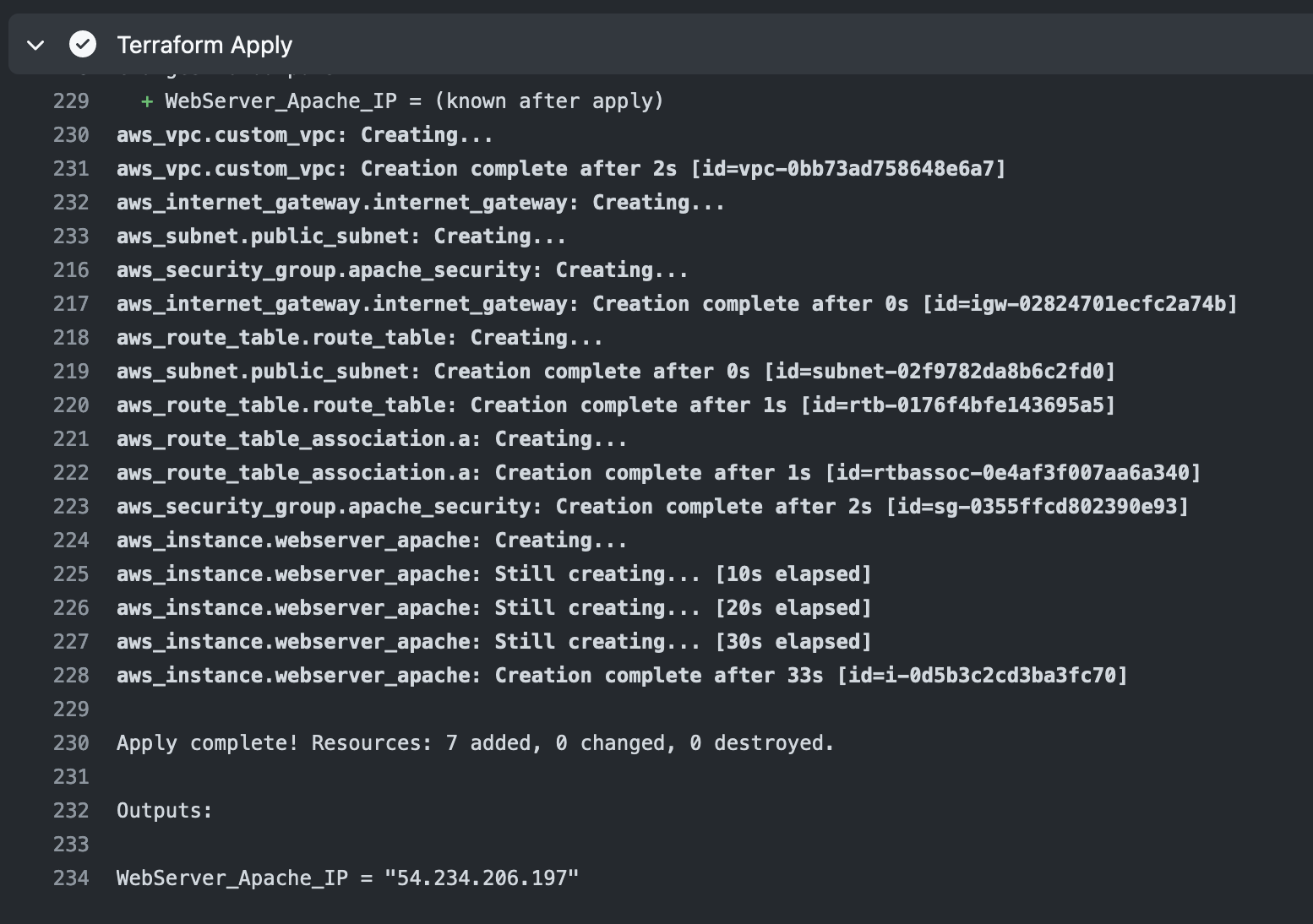The width and height of the screenshot is (1313, 924).
Task: Click 'aws_route_table_association.a: Creating...' line
Action: point(372,439)
